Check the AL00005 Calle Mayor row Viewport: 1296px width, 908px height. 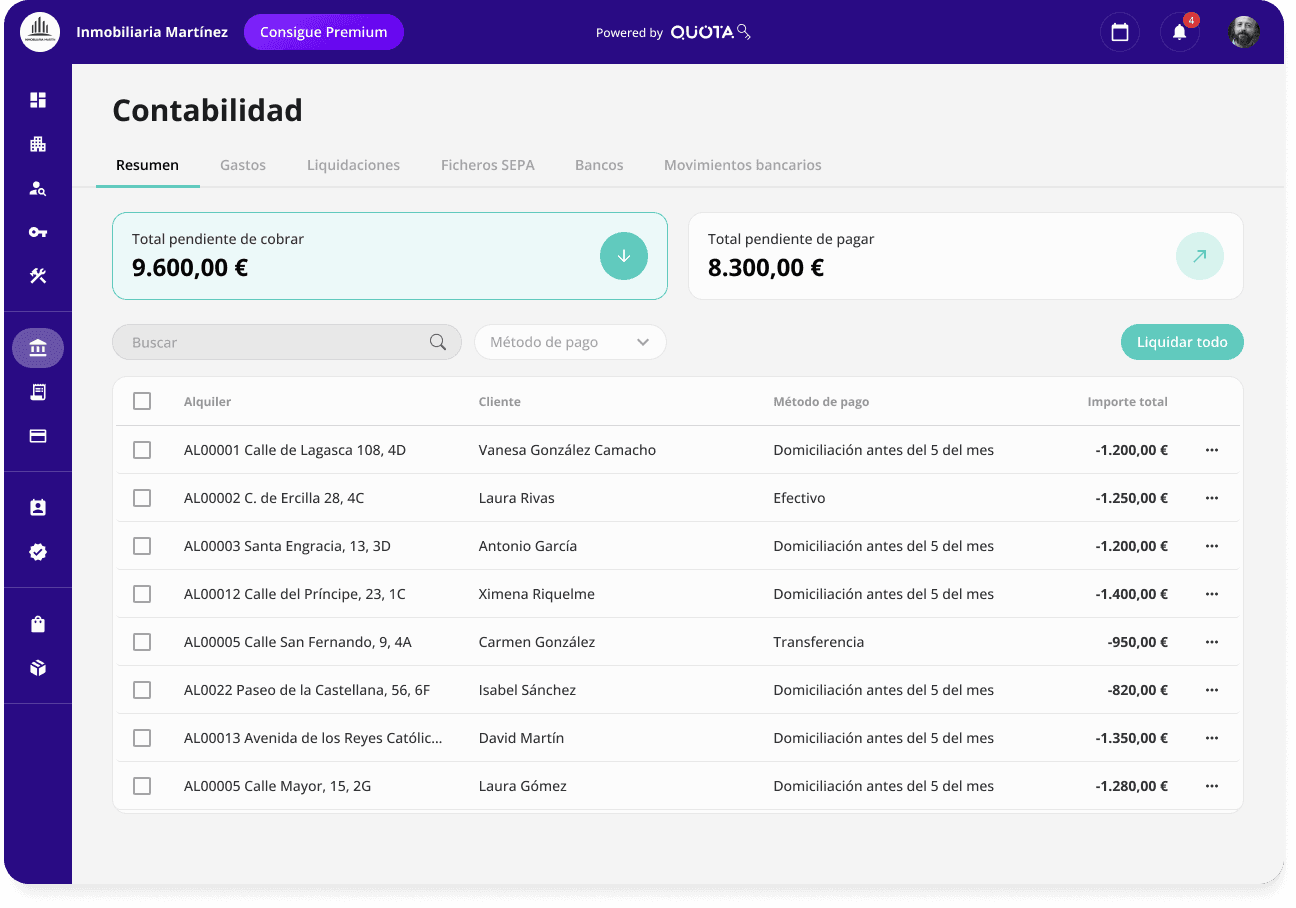tap(142, 786)
